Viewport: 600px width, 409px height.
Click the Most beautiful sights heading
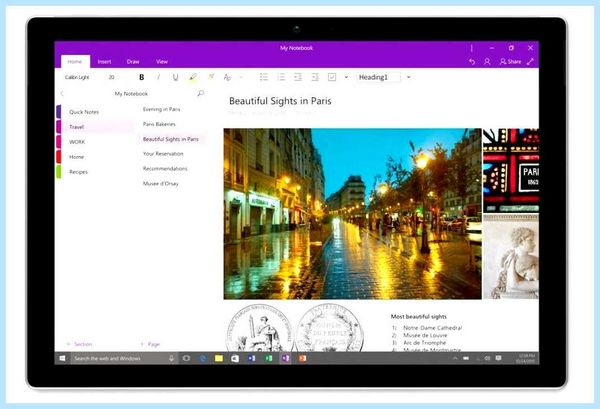click(419, 317)
